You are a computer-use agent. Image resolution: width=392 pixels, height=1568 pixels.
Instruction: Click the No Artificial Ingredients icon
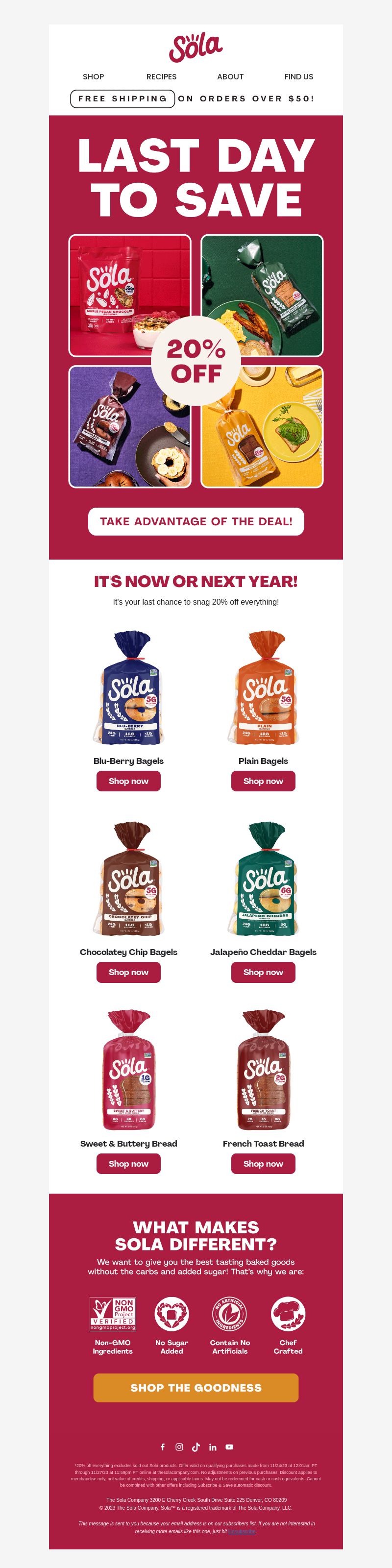click(229, 1314)
